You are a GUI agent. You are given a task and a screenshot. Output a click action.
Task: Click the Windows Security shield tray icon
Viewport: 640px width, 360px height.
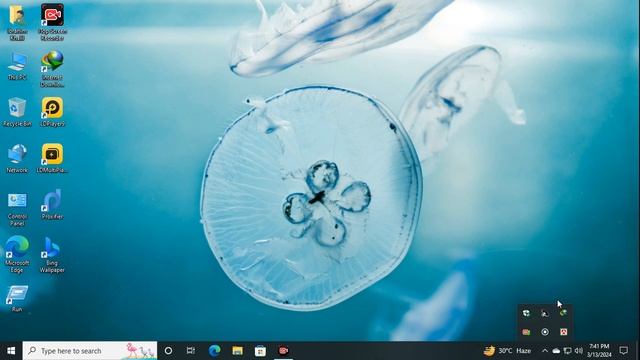coord(526,313)
